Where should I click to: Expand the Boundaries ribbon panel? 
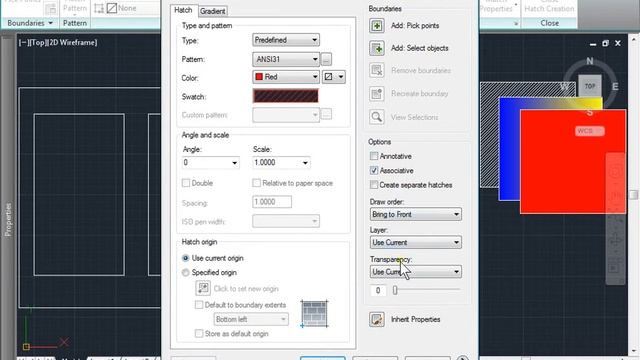[29, 23]
